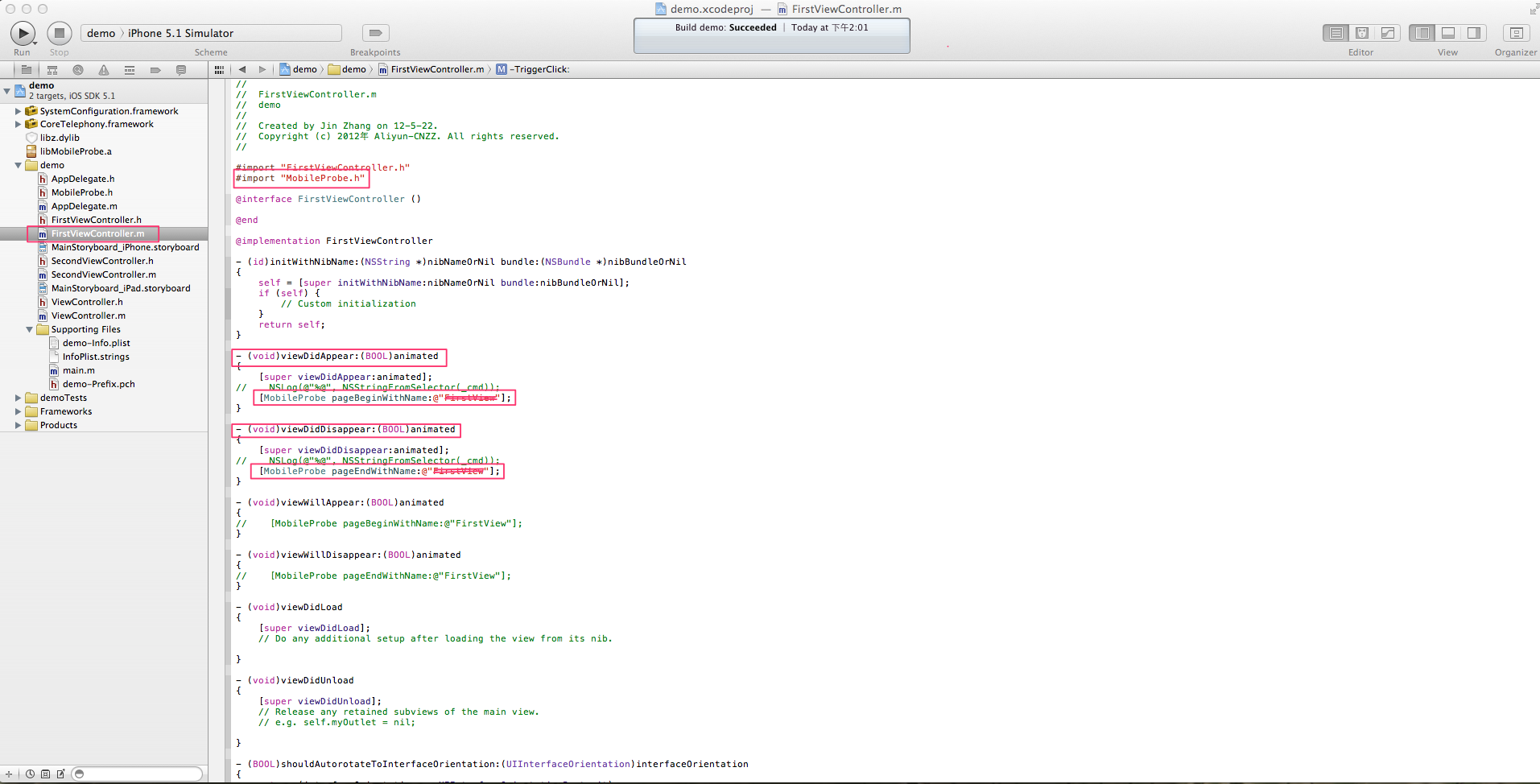
Task: Show the utilities pane on right
Action: [x=1474, y=33]
